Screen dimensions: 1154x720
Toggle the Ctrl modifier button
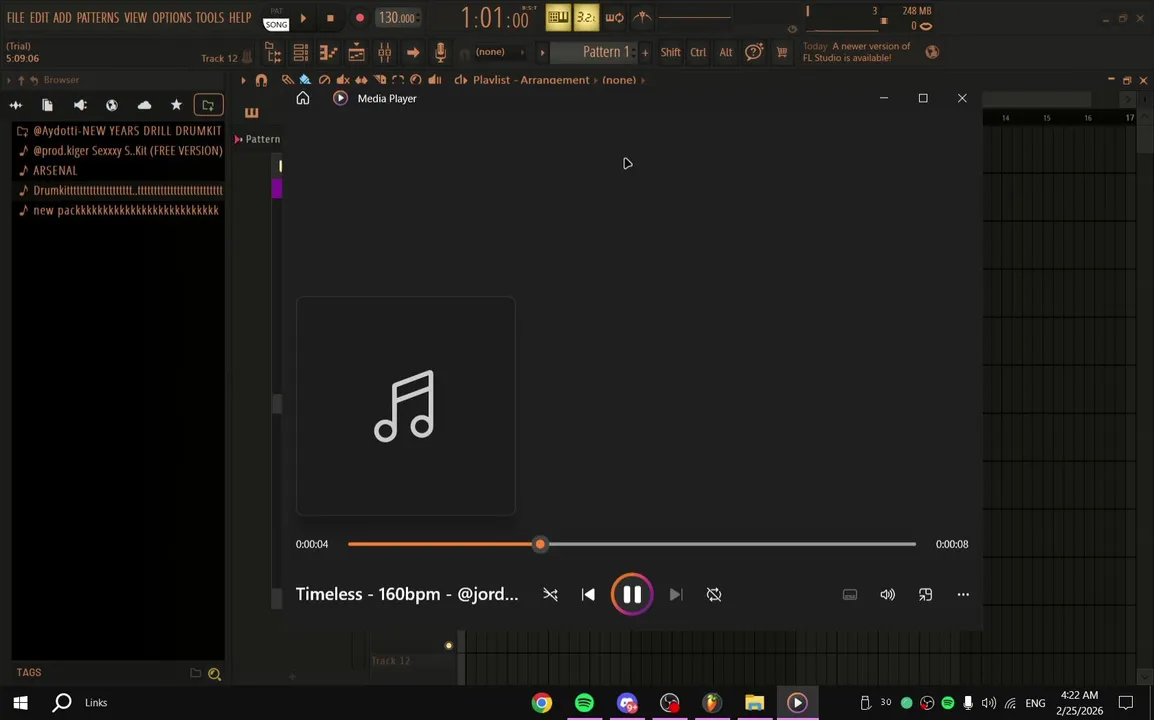tap(698, 52)
